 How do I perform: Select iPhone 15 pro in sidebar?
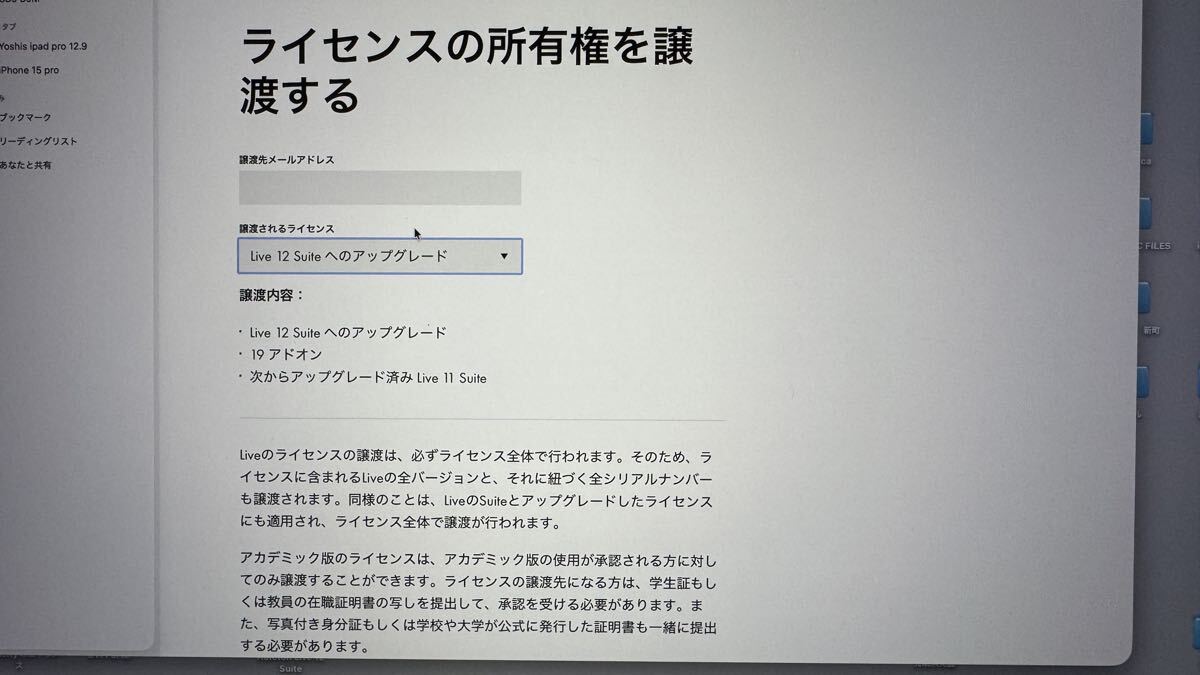(30, 71)
